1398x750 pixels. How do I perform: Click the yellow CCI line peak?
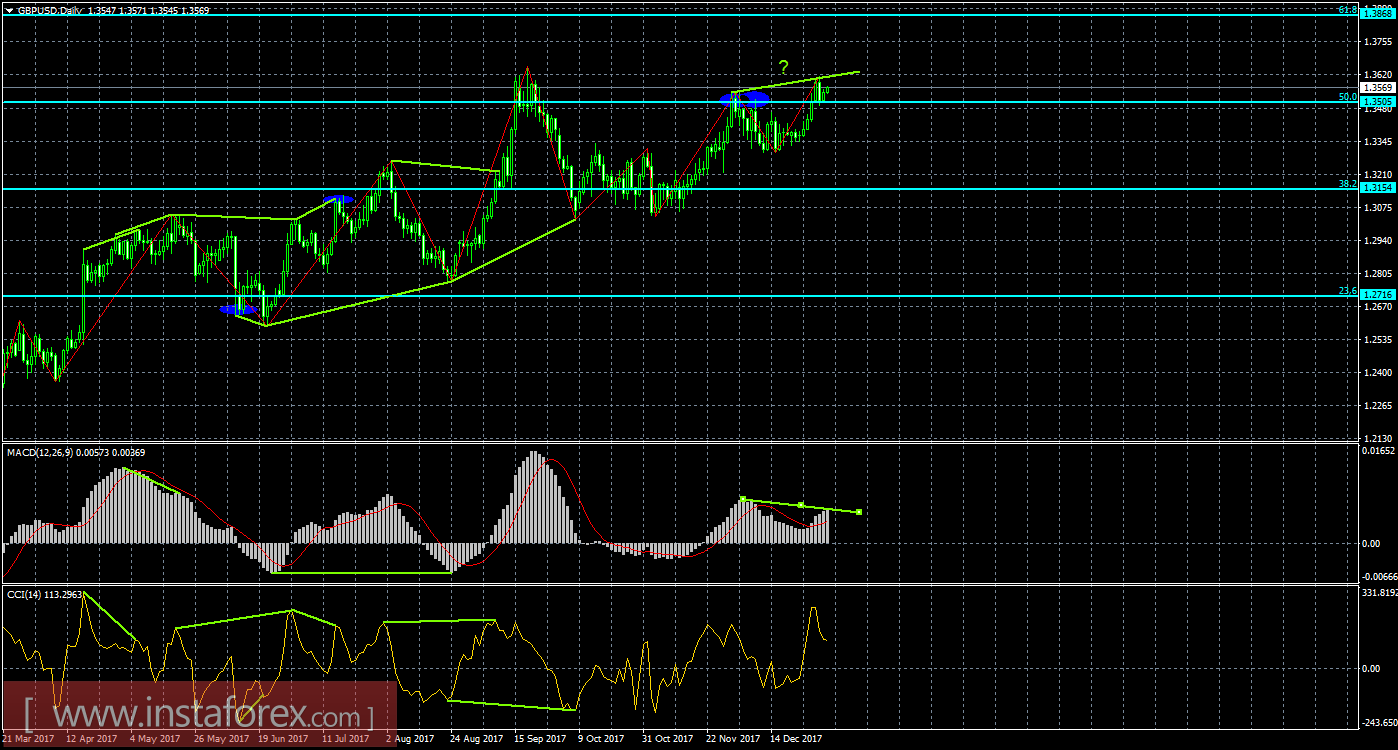click(86, 594)
